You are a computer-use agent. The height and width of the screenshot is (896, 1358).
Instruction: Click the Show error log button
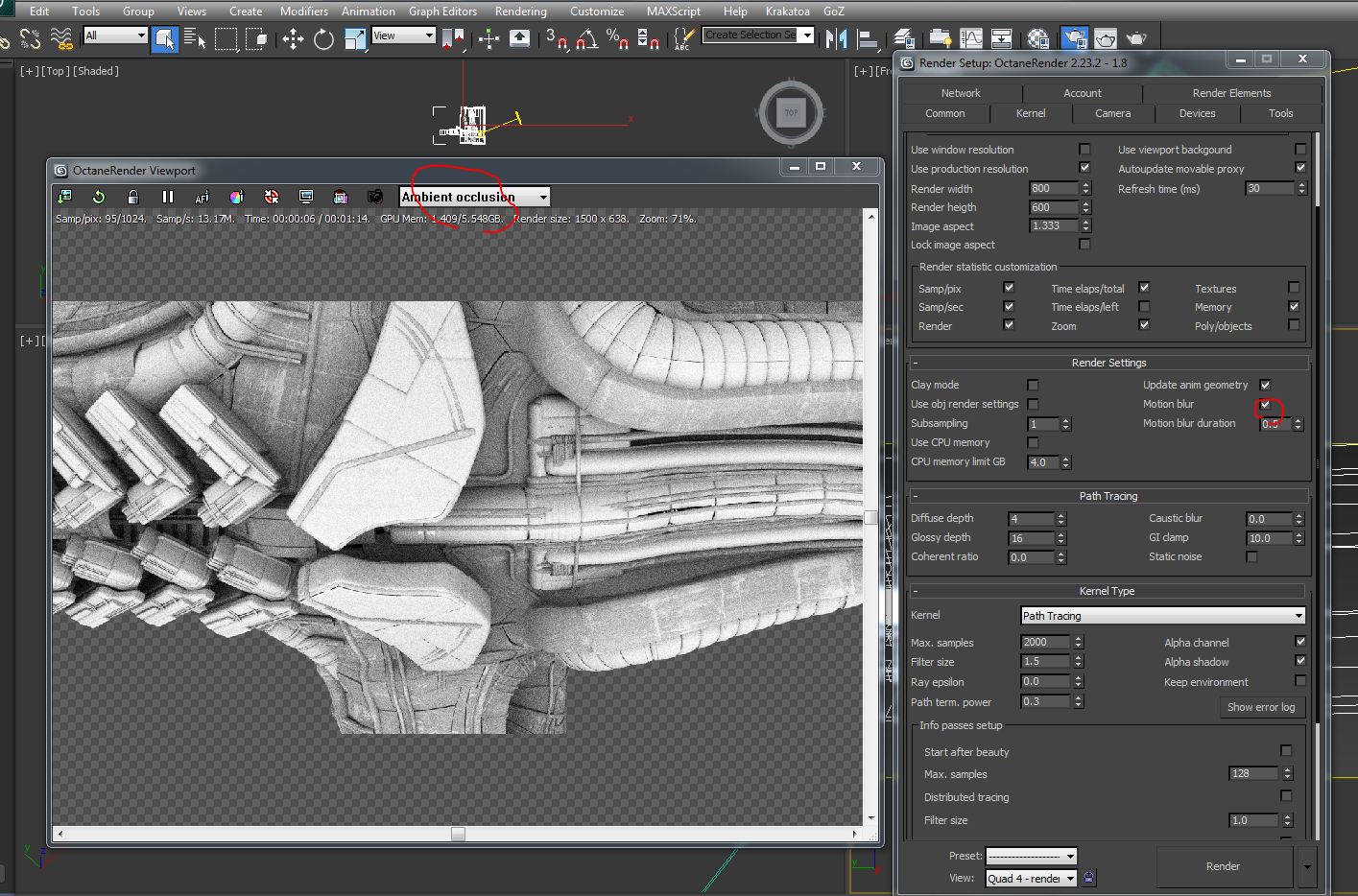point(1260,707)
